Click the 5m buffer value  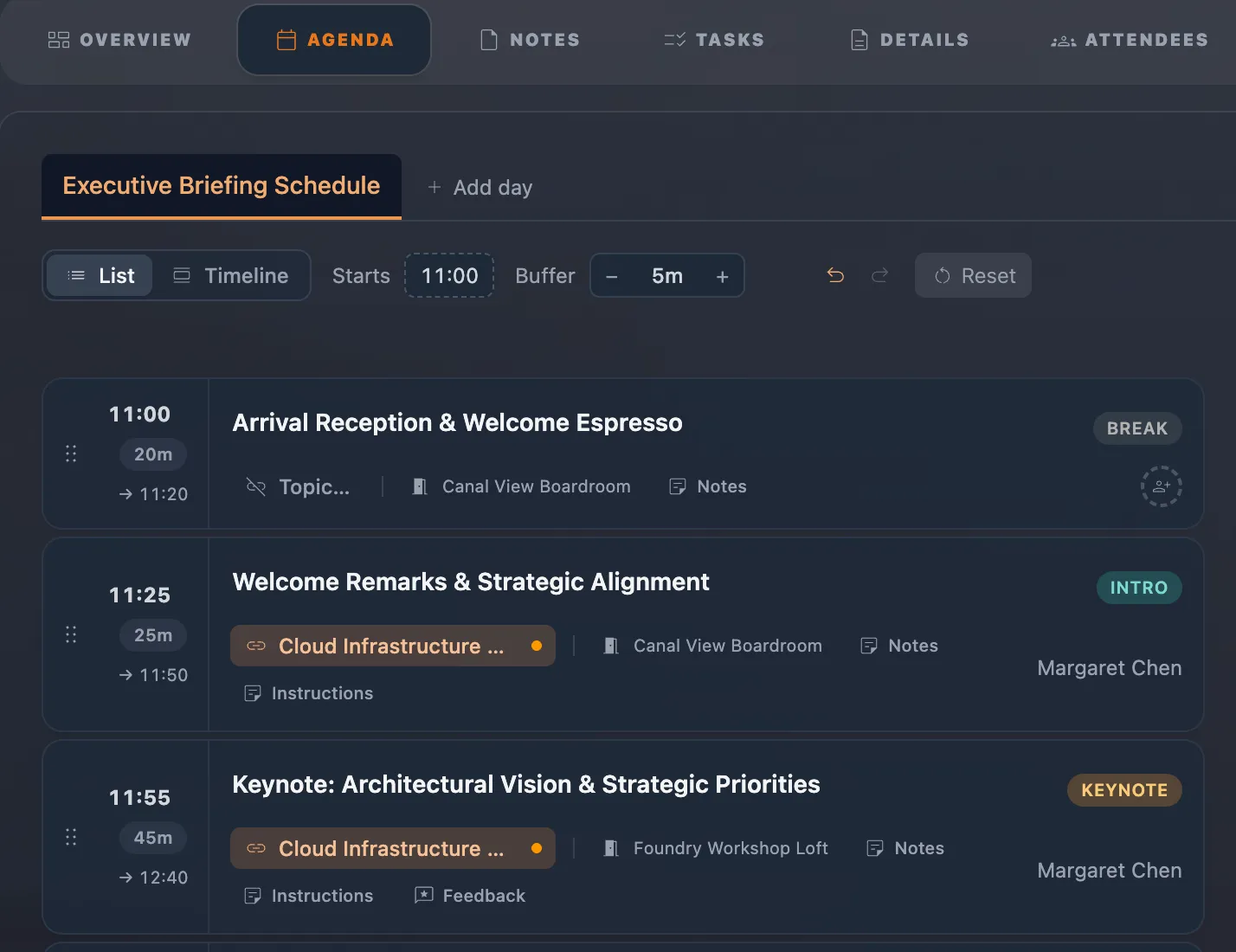667,276
